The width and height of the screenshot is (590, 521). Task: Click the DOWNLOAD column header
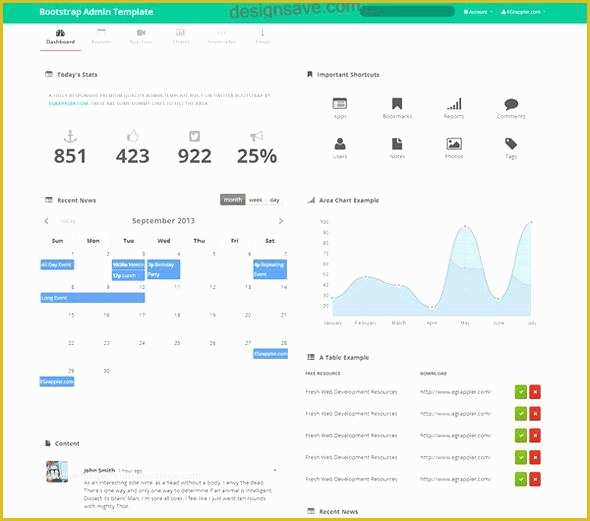tap(433, 373)
